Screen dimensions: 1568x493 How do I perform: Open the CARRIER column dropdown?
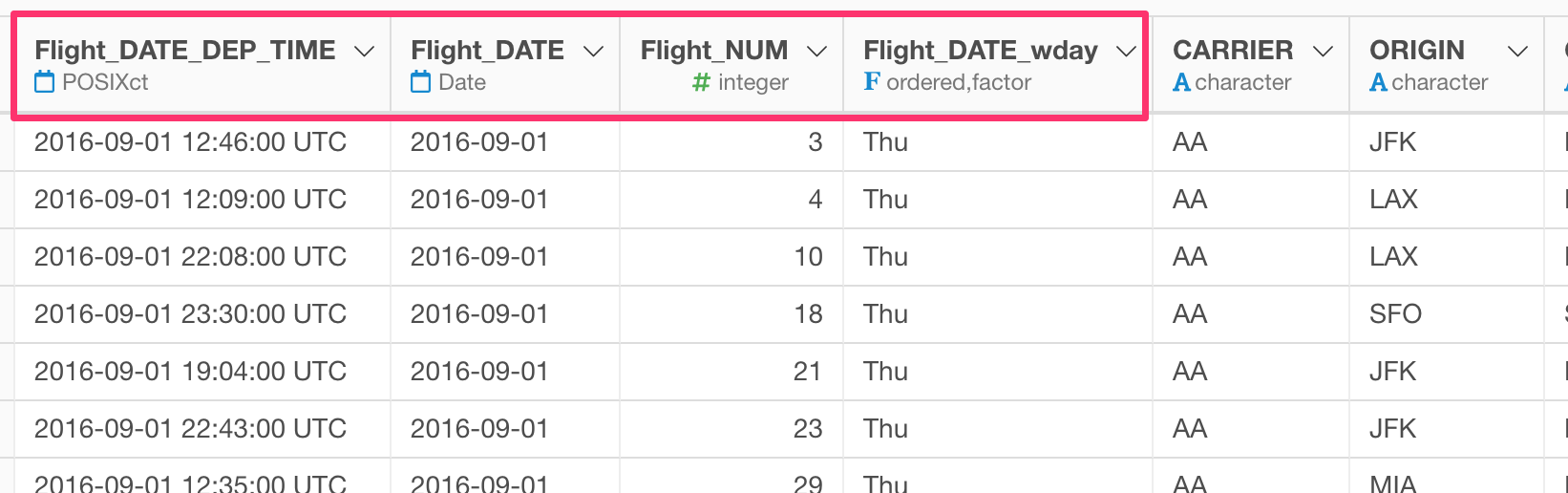(x=1323, y=51)
